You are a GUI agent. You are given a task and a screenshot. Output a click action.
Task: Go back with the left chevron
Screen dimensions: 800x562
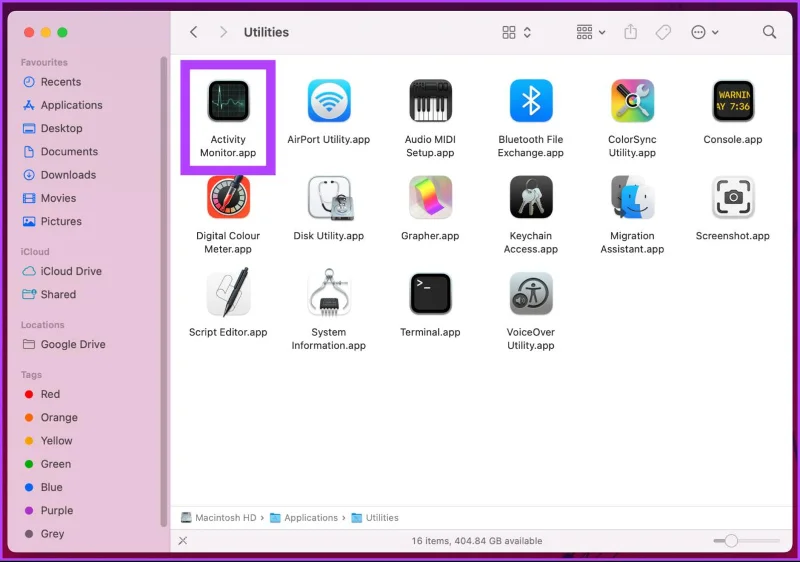[x=193, y=32]
